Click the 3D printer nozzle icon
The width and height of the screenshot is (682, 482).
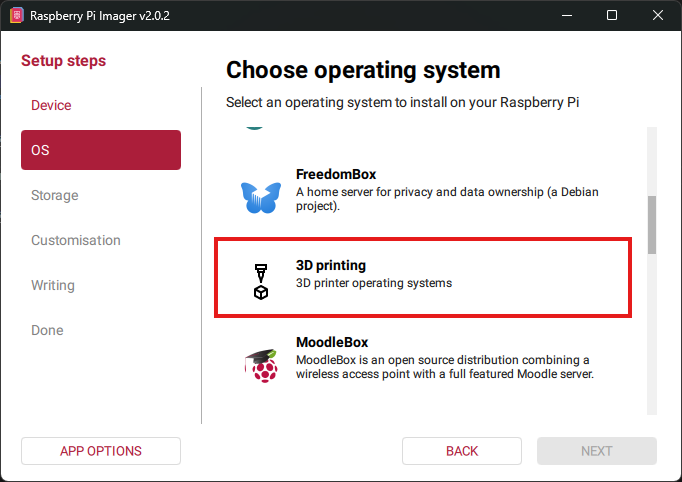(x=261, y=281)
